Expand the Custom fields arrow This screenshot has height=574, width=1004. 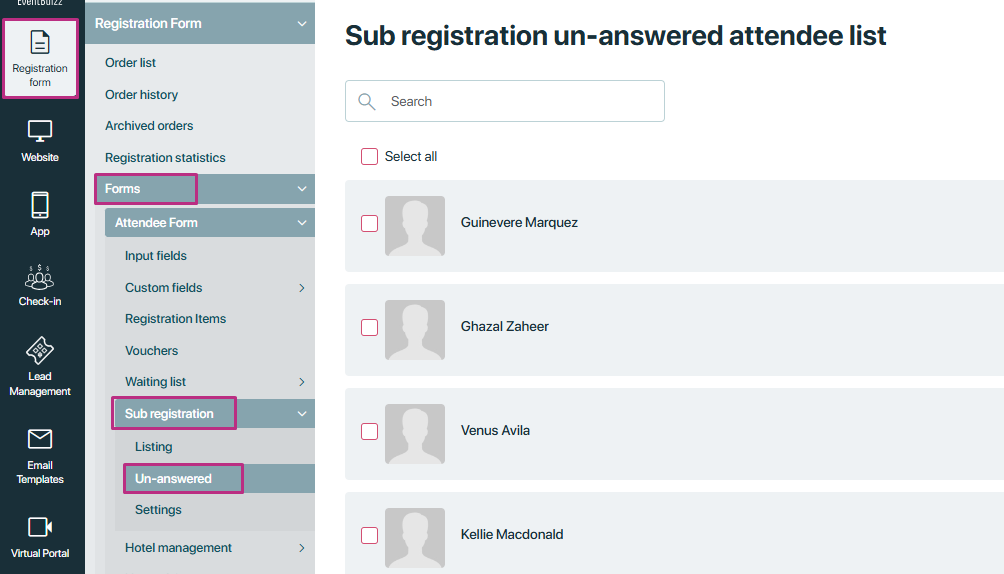tap(302, 288)
